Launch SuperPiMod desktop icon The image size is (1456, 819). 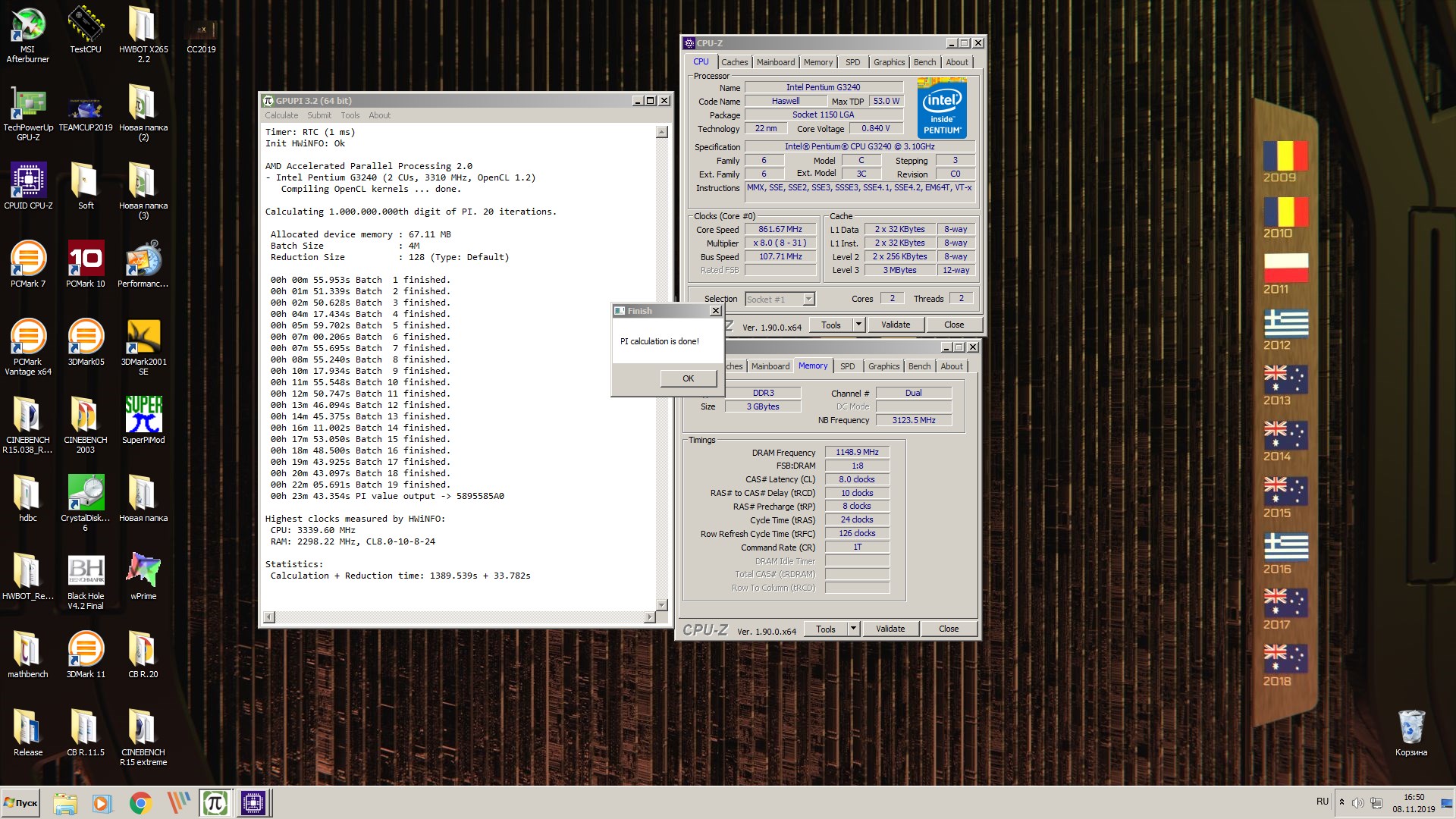click(143, 420)
